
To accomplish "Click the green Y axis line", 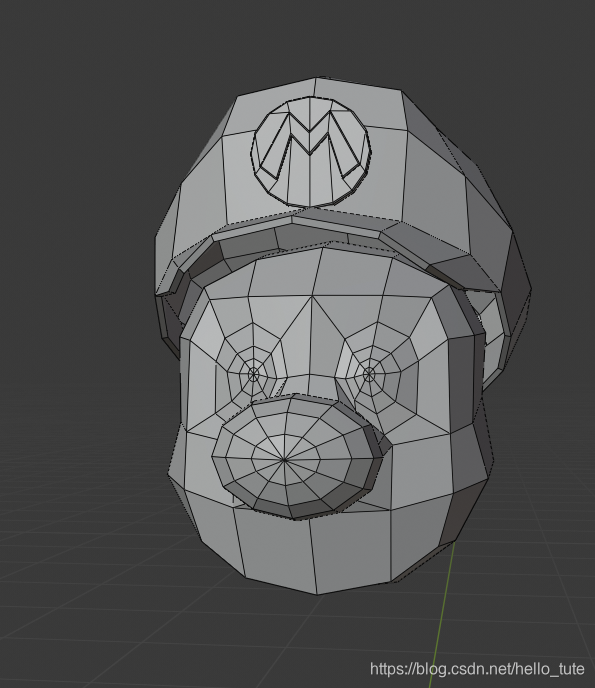I will [x=442, y=614].
